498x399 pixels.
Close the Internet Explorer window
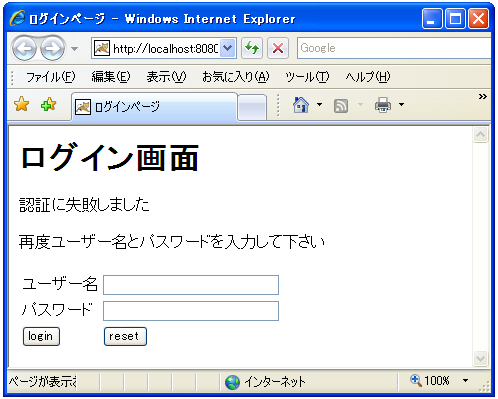pos(479,18)
